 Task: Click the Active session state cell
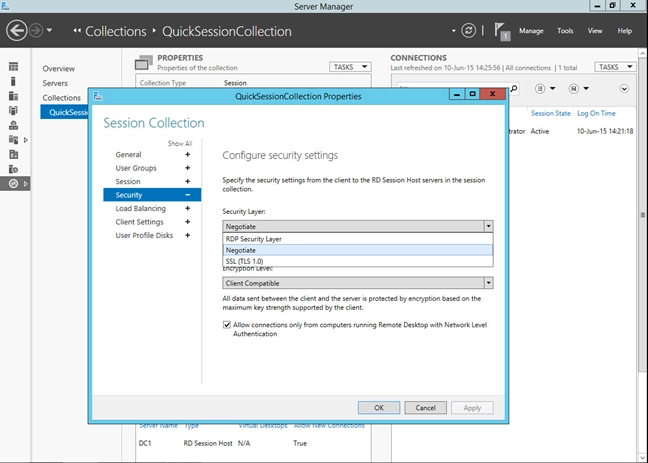(x=540, y=131)
